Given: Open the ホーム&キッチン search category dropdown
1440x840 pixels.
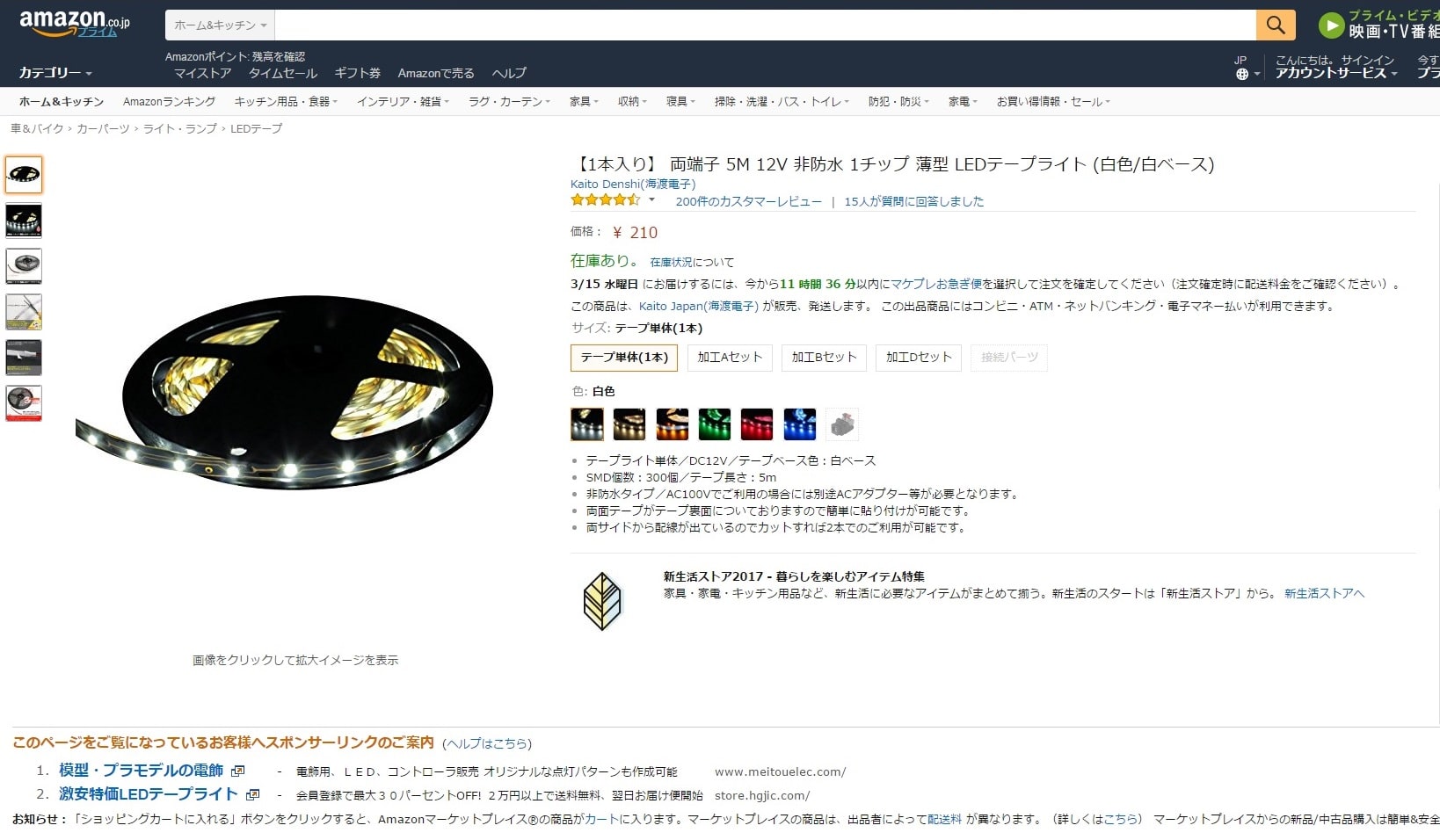Looking at the screenshot, I should [x=220, y=25].
